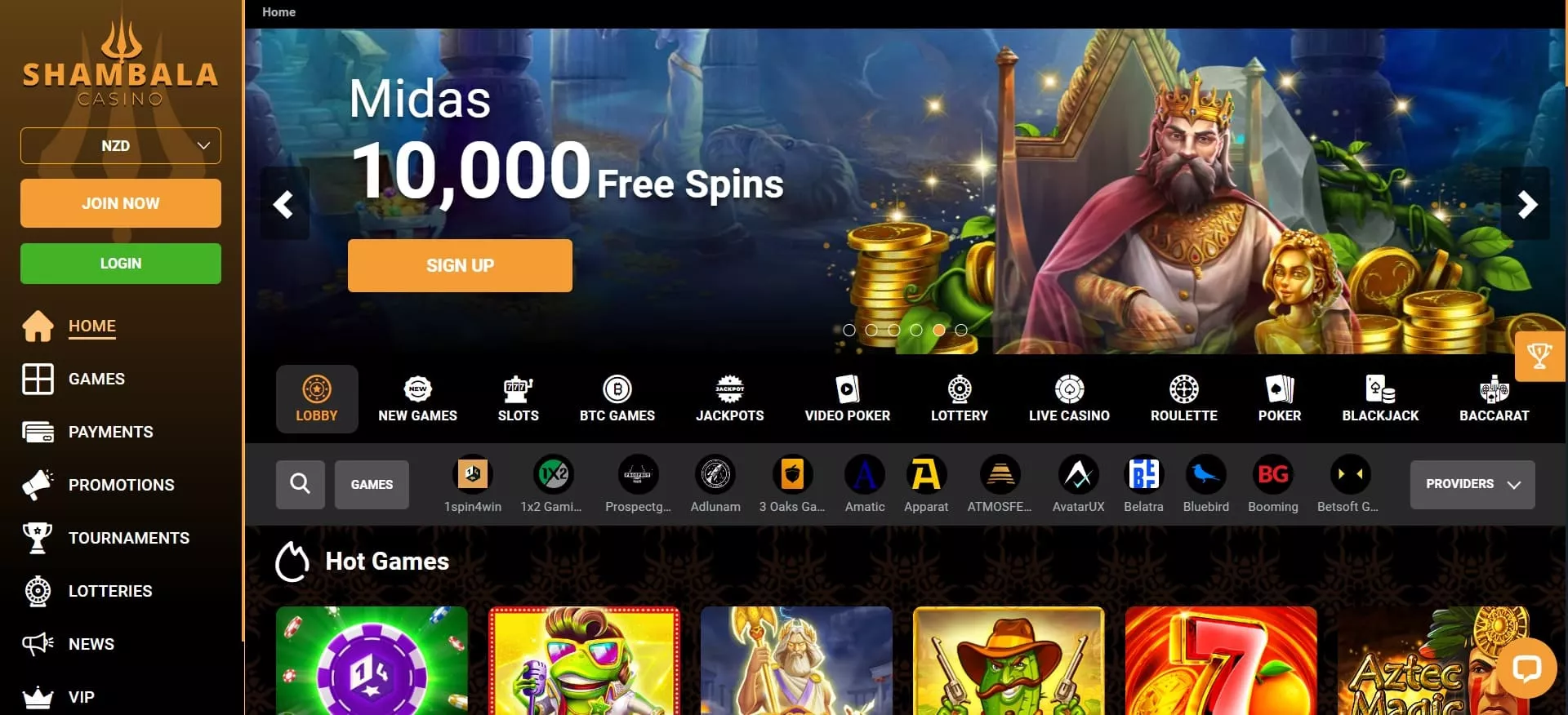1568x715 pixels.
Task: Open the live chat bubble icon
Action: (x=1526, y=668)
